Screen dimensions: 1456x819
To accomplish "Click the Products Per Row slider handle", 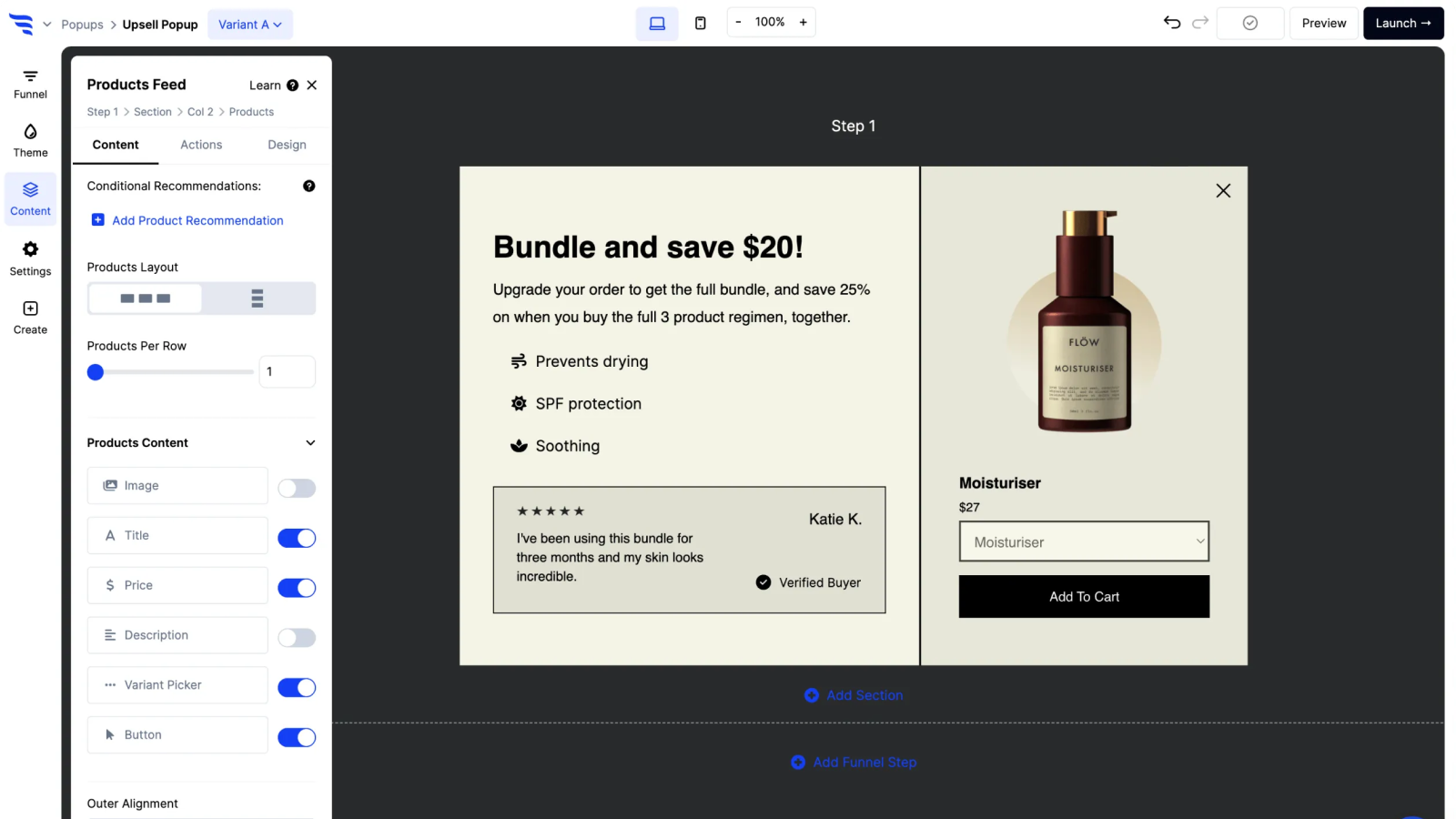I will click(96, 371).
